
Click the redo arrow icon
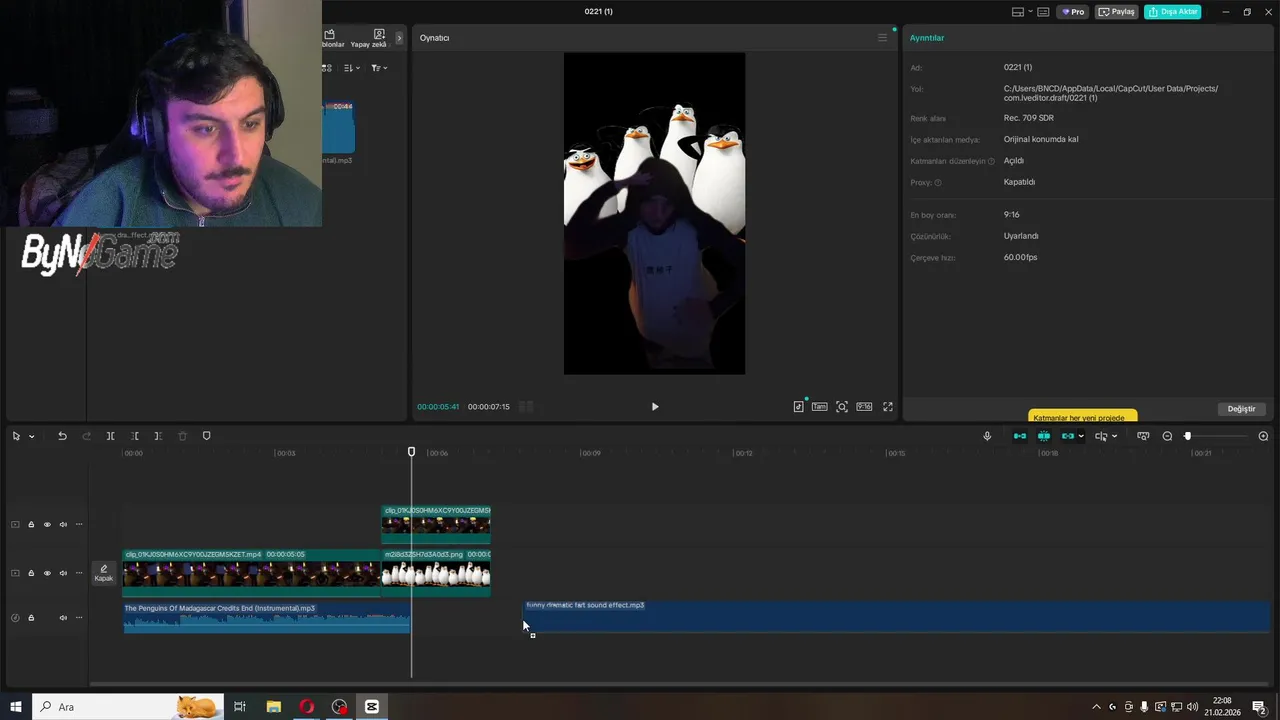(x=86, y=436)
